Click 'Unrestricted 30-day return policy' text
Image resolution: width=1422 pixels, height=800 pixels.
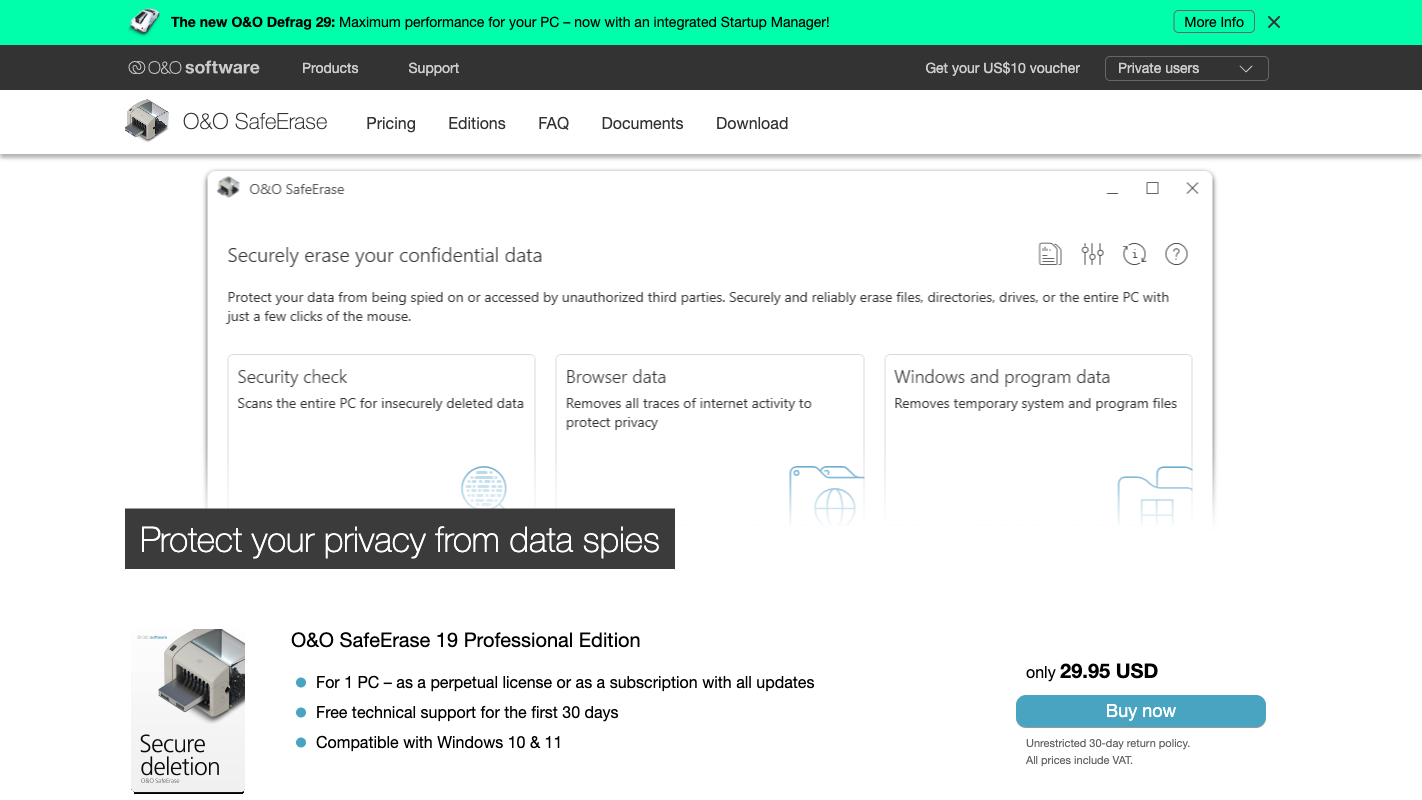1108,743
